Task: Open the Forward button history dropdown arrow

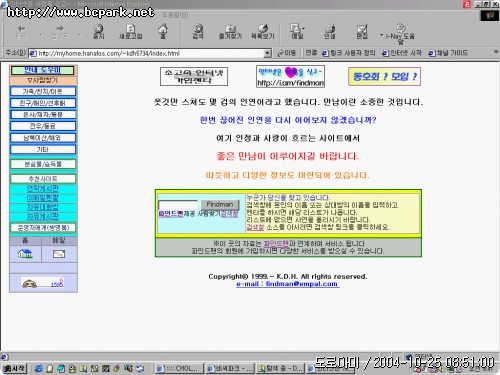Action: click(79, 35)
